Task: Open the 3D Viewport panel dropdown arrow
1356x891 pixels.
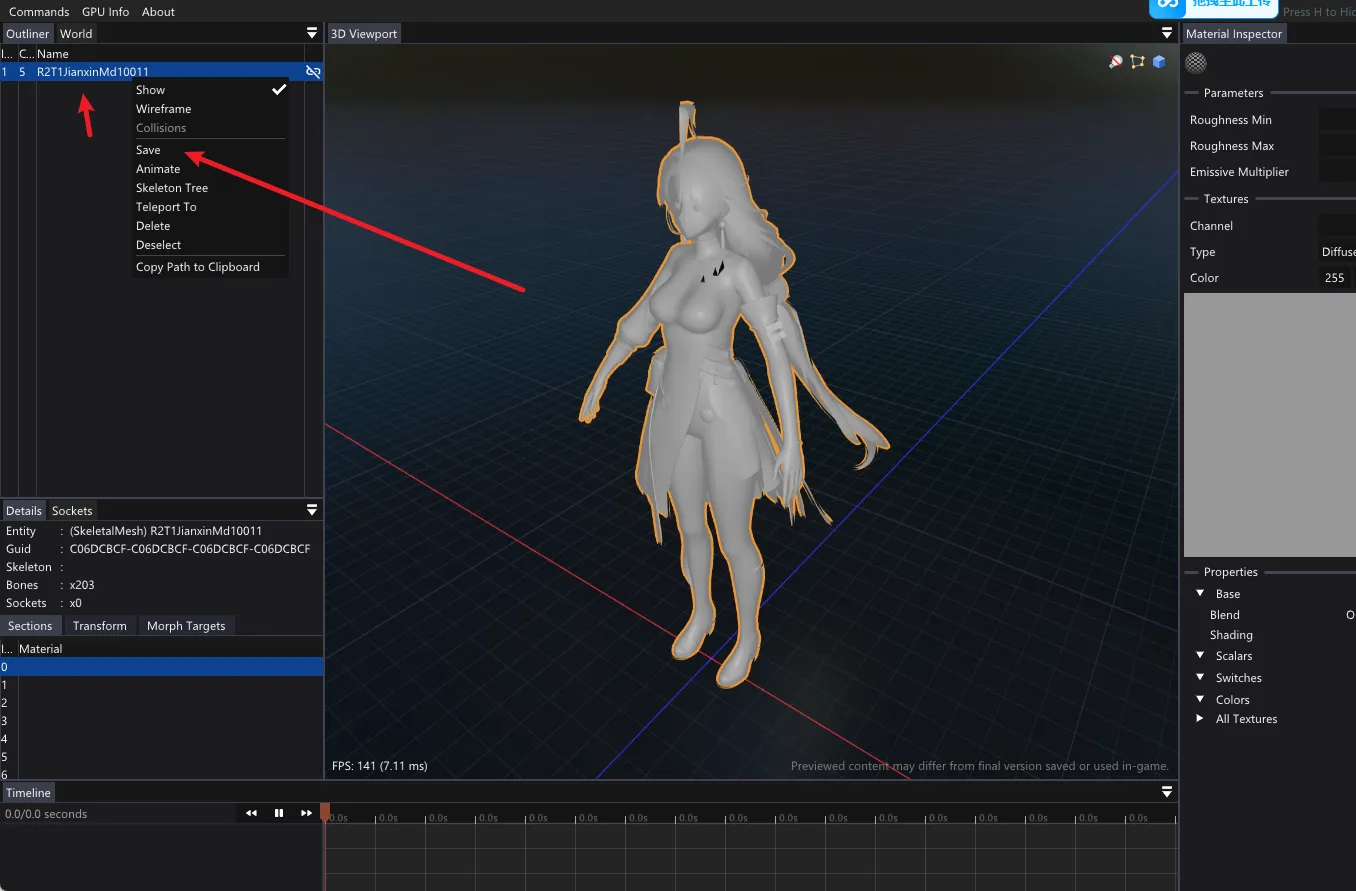Action: coord(1167,34)
